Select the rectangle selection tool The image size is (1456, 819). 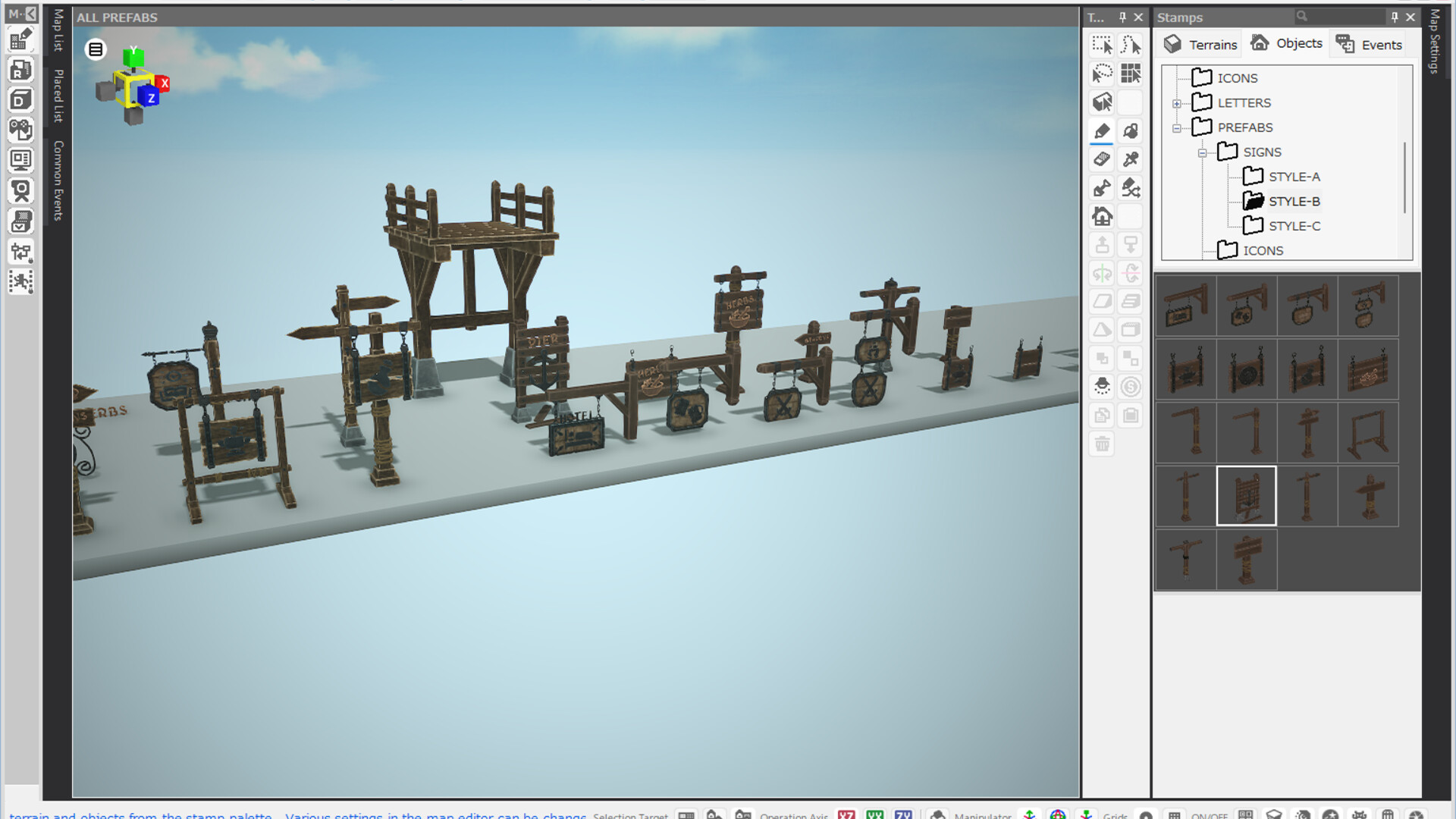coord(1102,45)
